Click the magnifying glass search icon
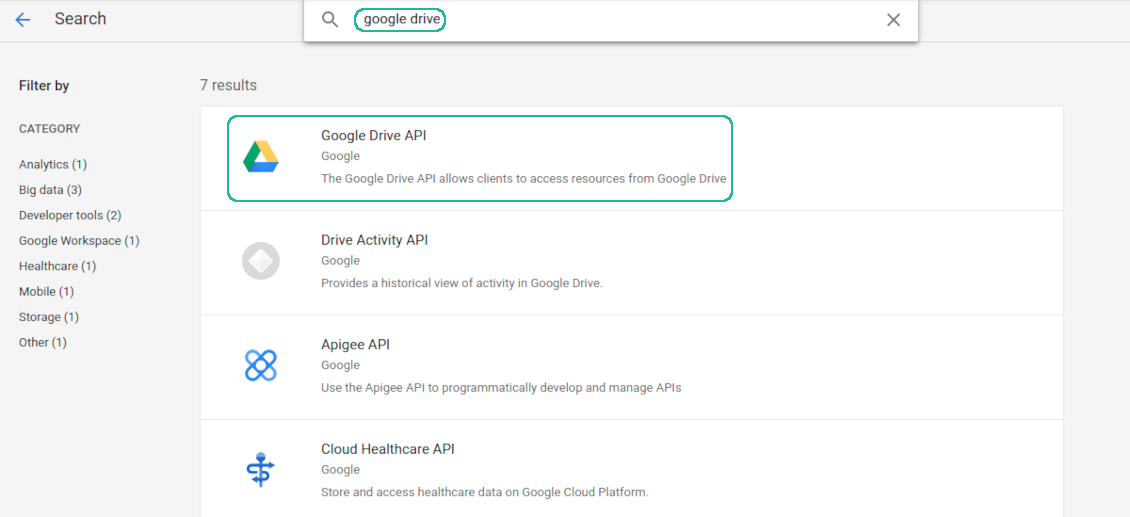This screenshot has height=517, width=1130. point(330,20)
